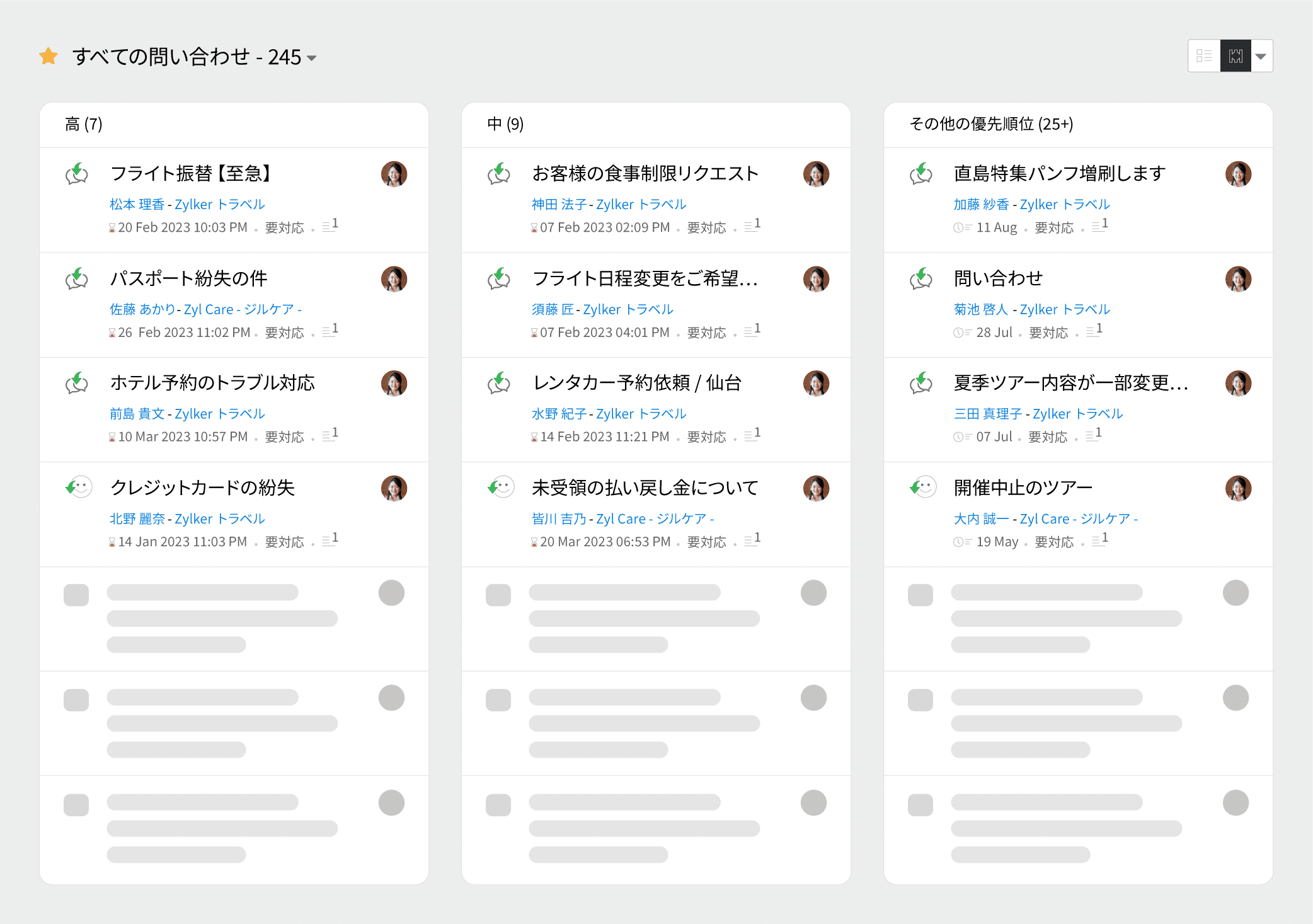Image resolution: width=1313 pixels, height=924 pixels.
Task: Click assignee avatar on パスポート紛失の件
Action: coord(394,279)
